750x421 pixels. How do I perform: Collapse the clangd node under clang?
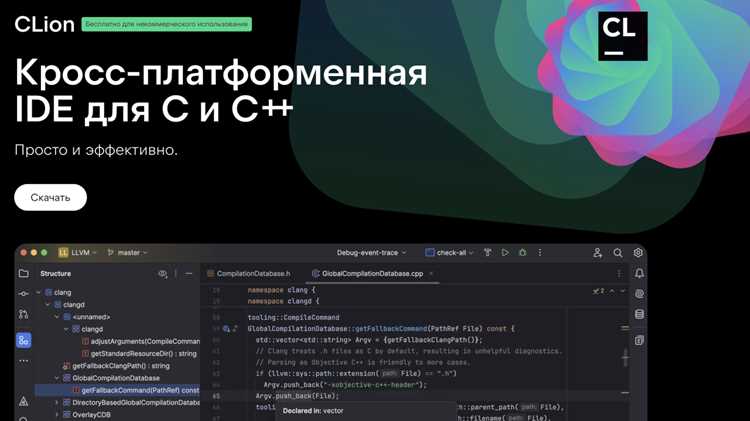tap(48, 305)
